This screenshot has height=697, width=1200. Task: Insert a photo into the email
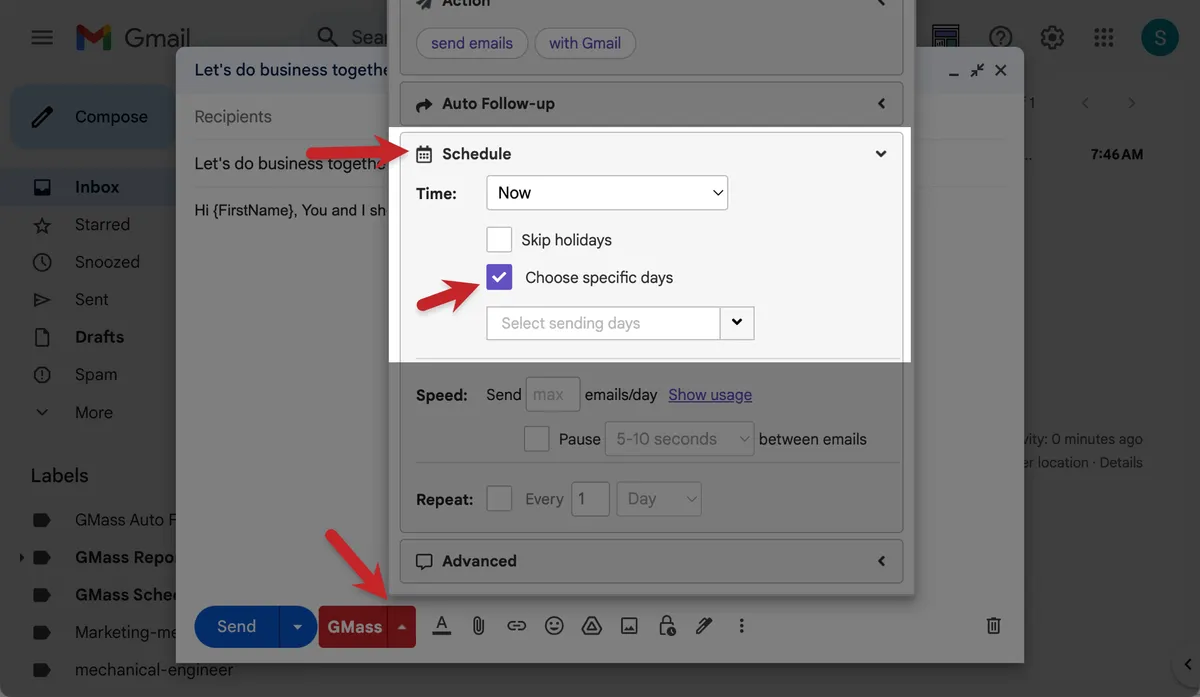(629, 626)
